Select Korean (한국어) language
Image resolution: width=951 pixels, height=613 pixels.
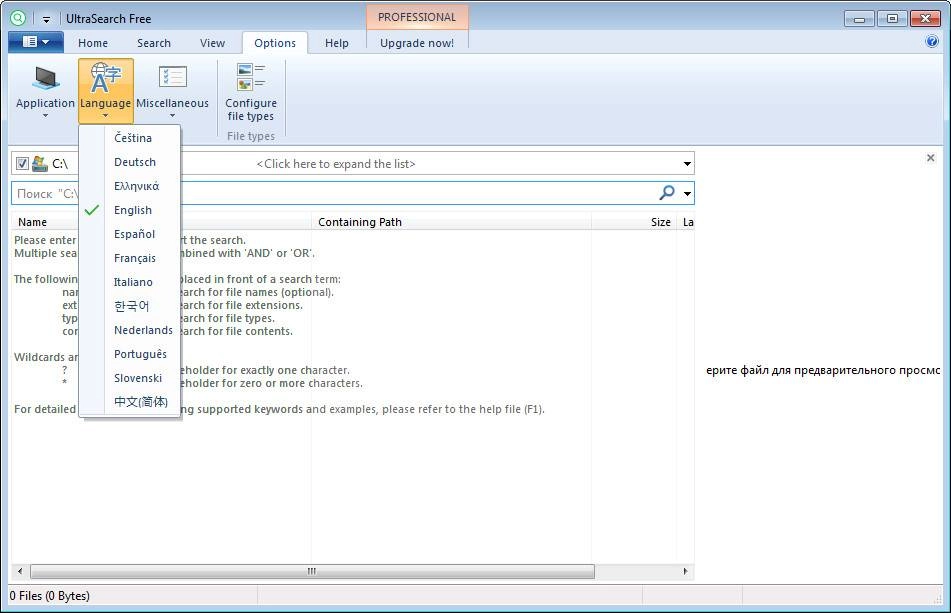(x=130, y=306)
